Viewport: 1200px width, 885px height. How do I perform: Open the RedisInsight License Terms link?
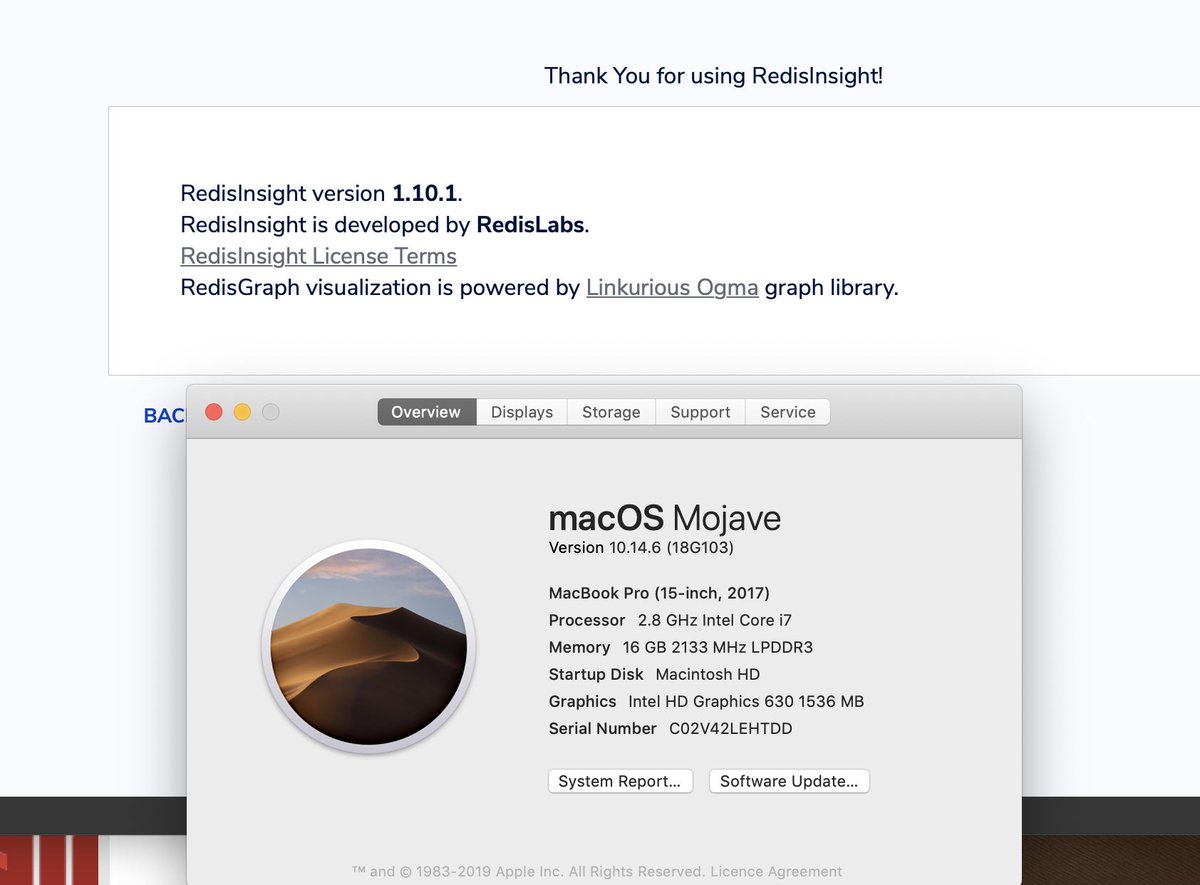tap(317, 256)
